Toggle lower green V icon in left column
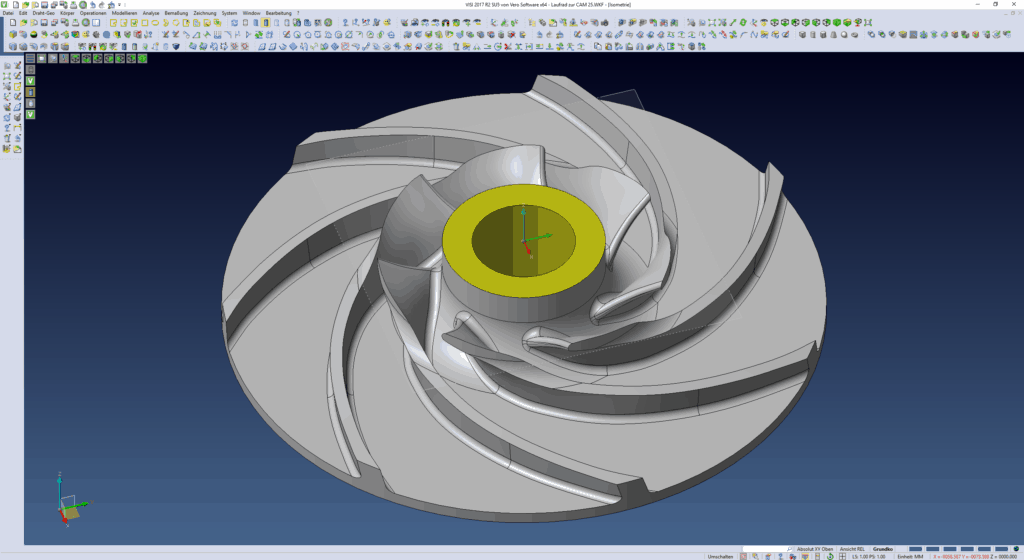 (30, 114)
